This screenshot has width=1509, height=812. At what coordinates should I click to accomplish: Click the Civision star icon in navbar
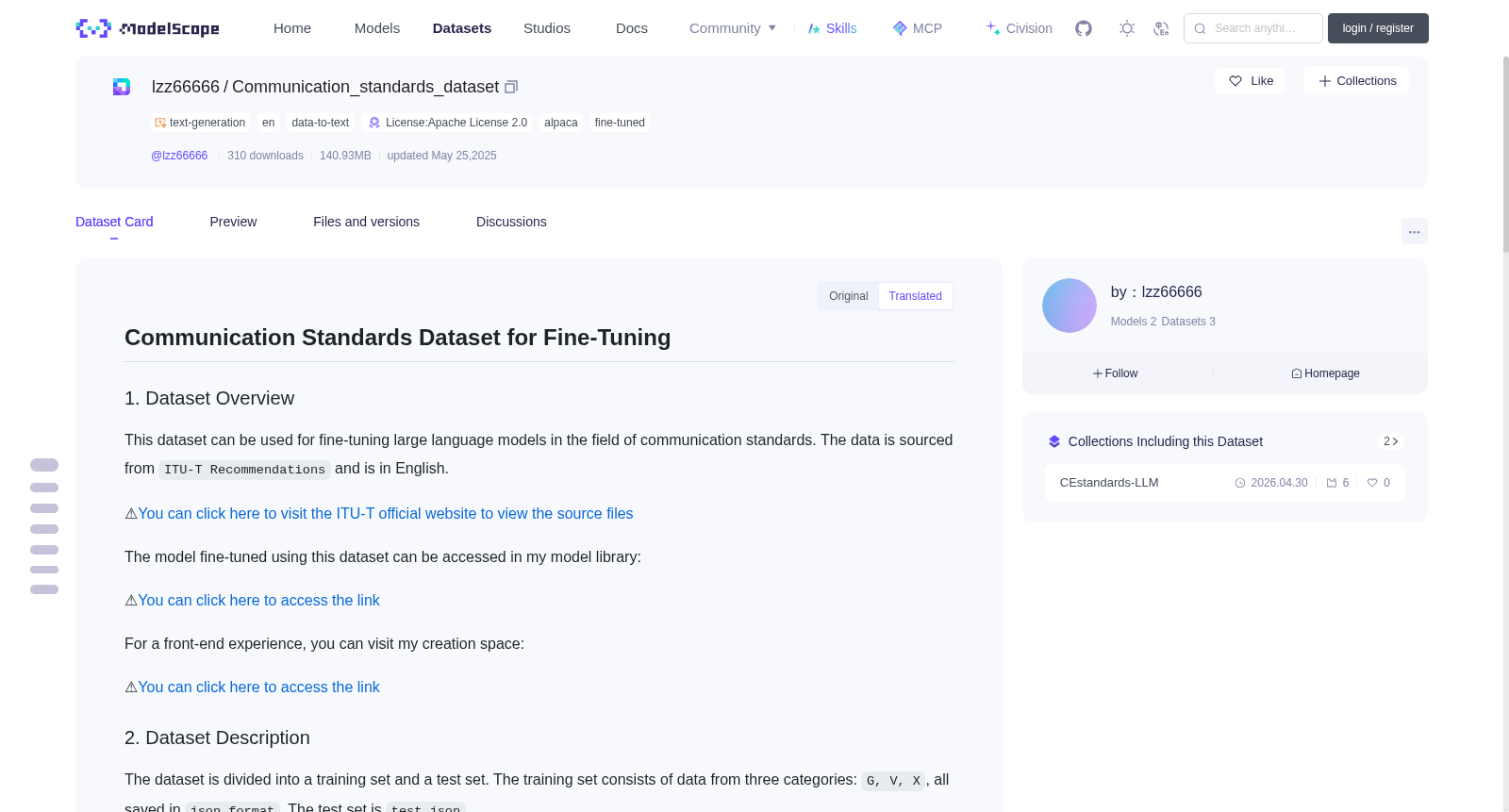pos(993,28)
